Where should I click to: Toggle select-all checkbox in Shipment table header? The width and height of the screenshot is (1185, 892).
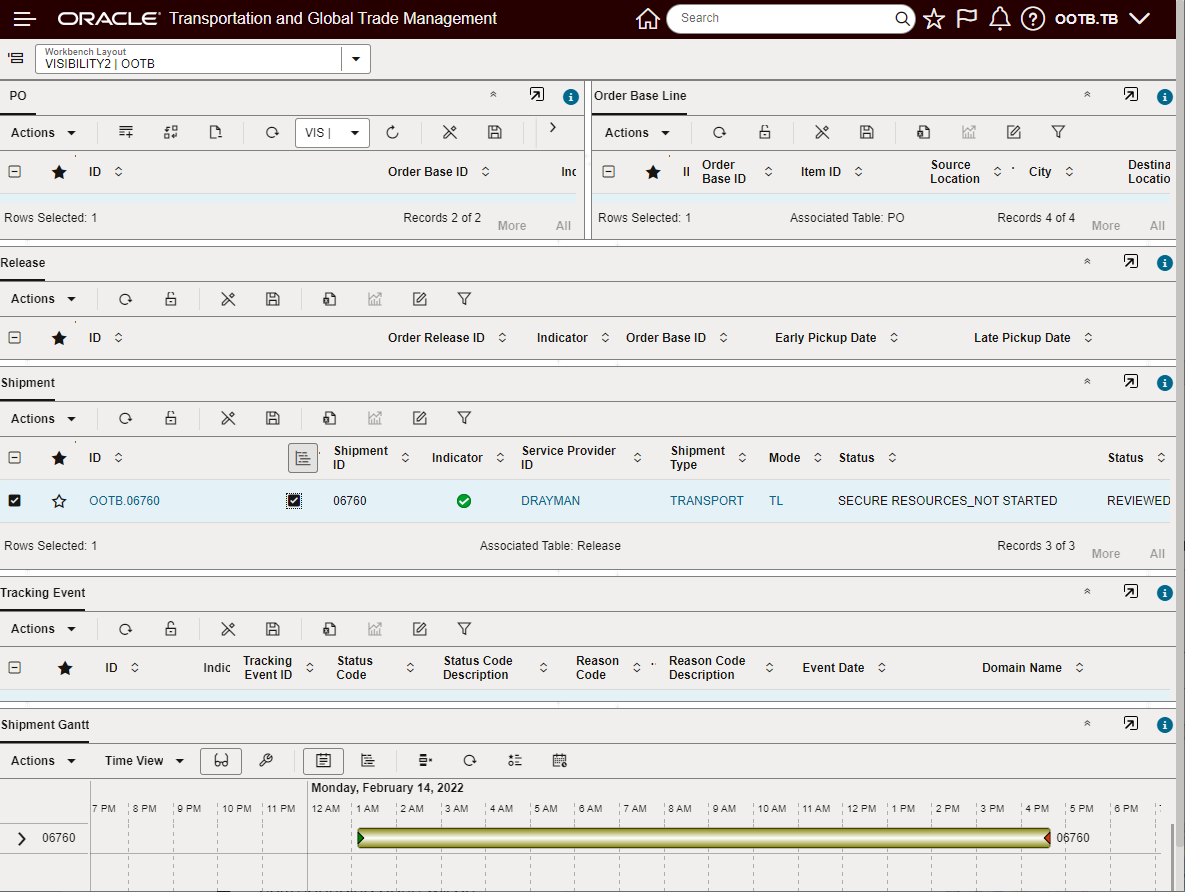click(x=15, y=458)
